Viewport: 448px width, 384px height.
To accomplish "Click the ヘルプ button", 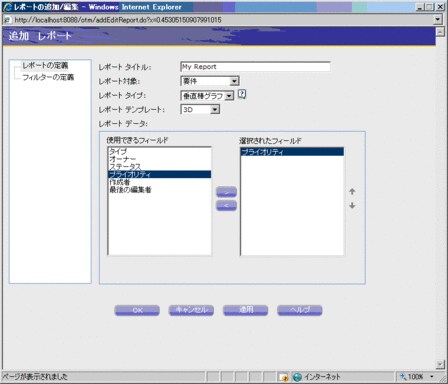I will (300, 310).
